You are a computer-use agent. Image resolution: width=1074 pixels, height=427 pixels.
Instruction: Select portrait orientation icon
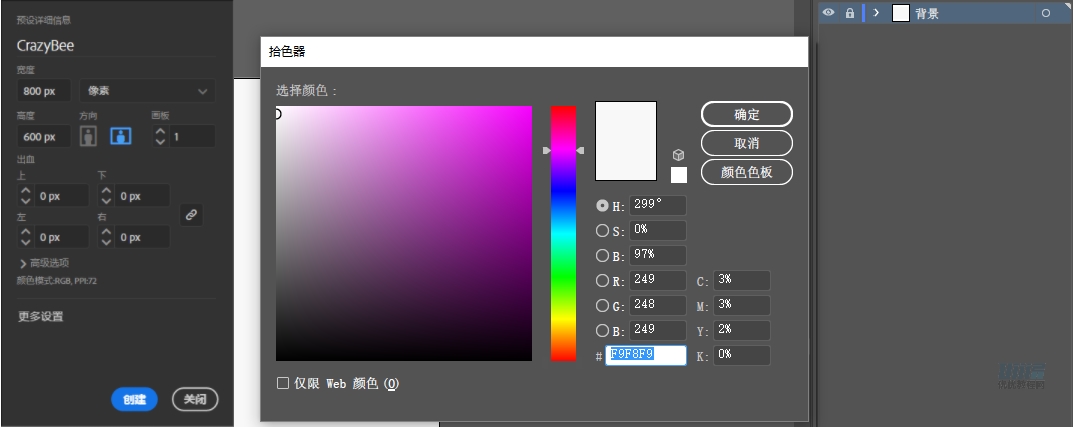tap(88, 136)
